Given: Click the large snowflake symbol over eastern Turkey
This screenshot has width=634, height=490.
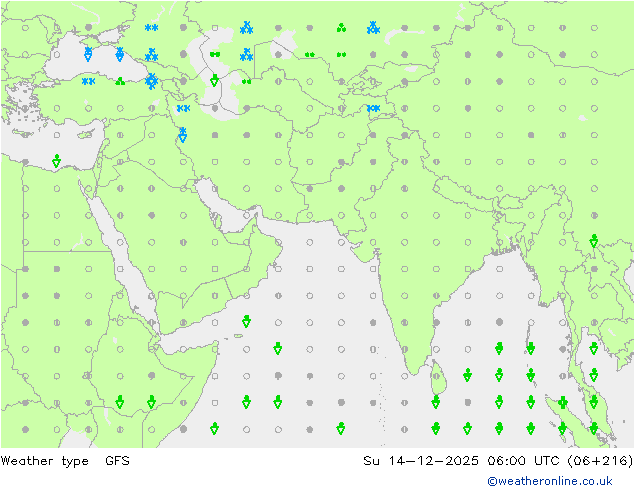Looking at the screenshot, I should 152,81.
